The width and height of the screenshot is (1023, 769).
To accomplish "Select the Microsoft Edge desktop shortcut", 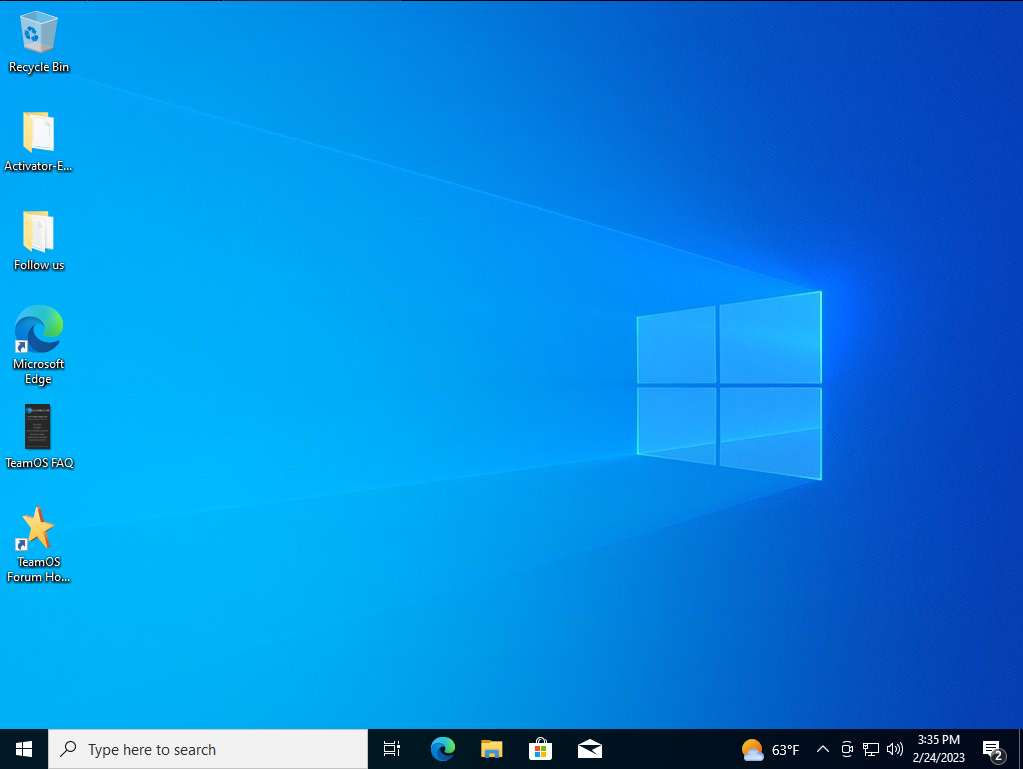I will (38, 345).
